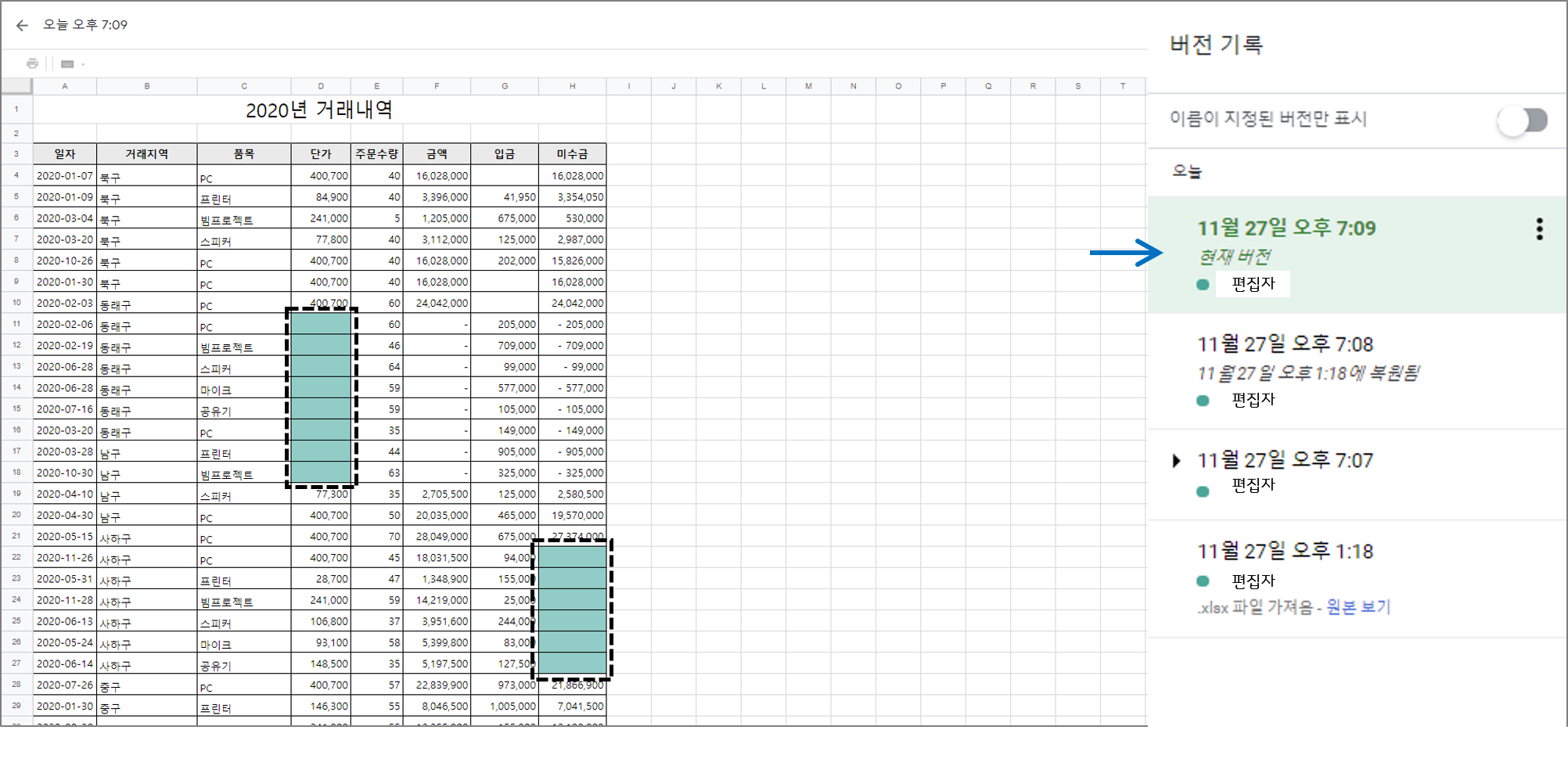Click the 품목 header cell
Screen dimensions: 1568x784
pos(244,154)
